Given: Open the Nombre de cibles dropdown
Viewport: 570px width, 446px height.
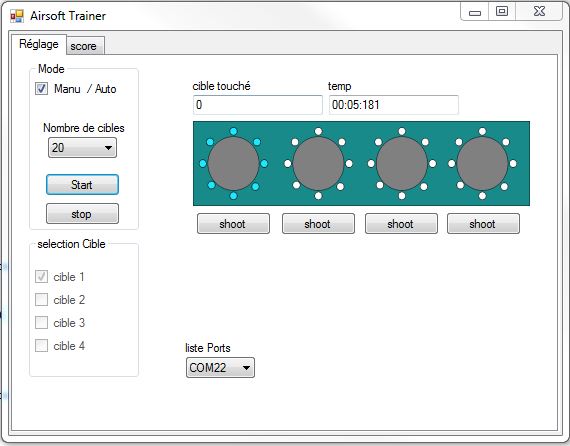Looking at the screenshot, I should click(x=83, y=148).
